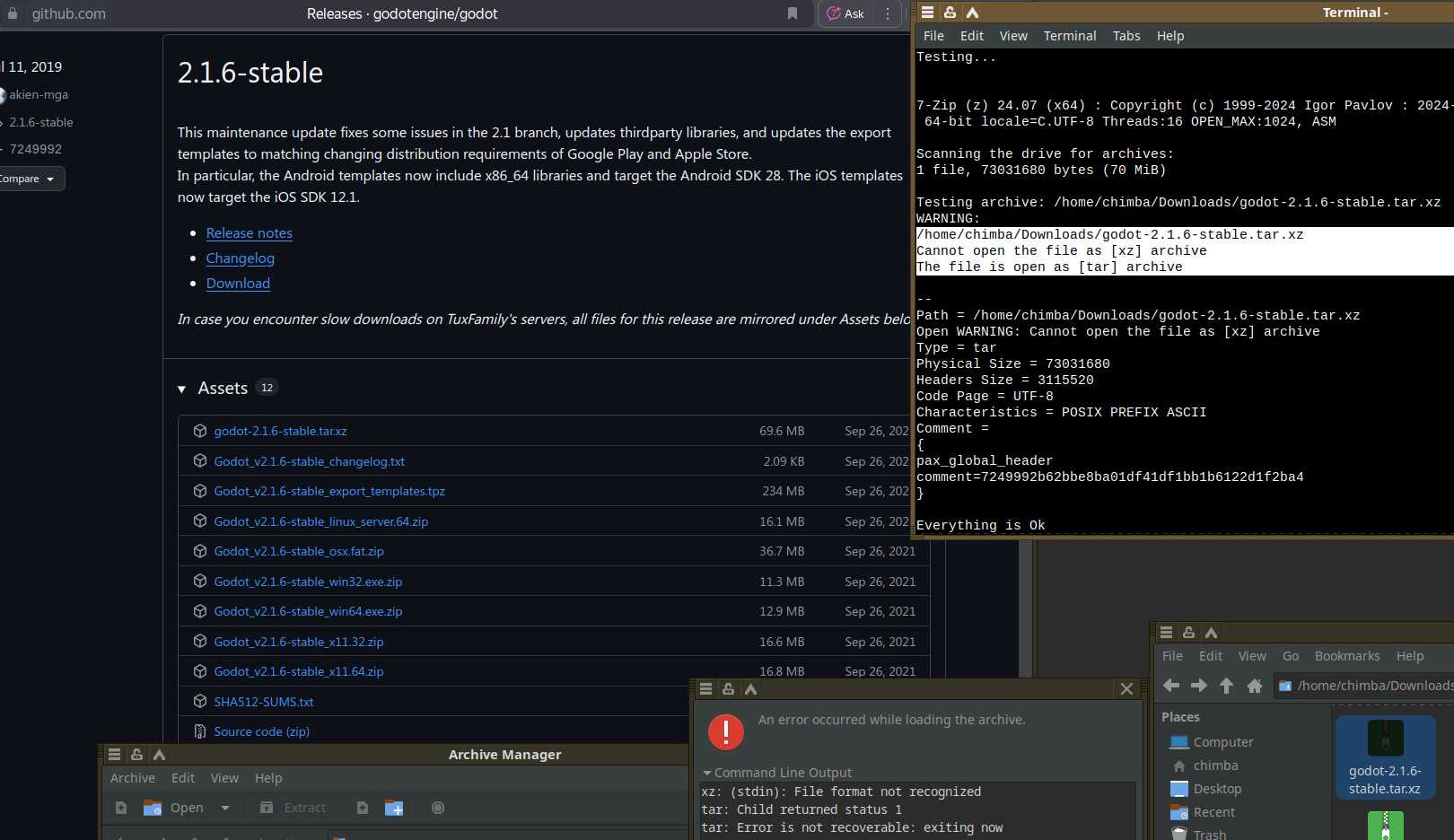The height and width of the screenshot is (840, 1454).
Task: Go up to parent folder in file manager
Action: click(x=1226, y=686)
